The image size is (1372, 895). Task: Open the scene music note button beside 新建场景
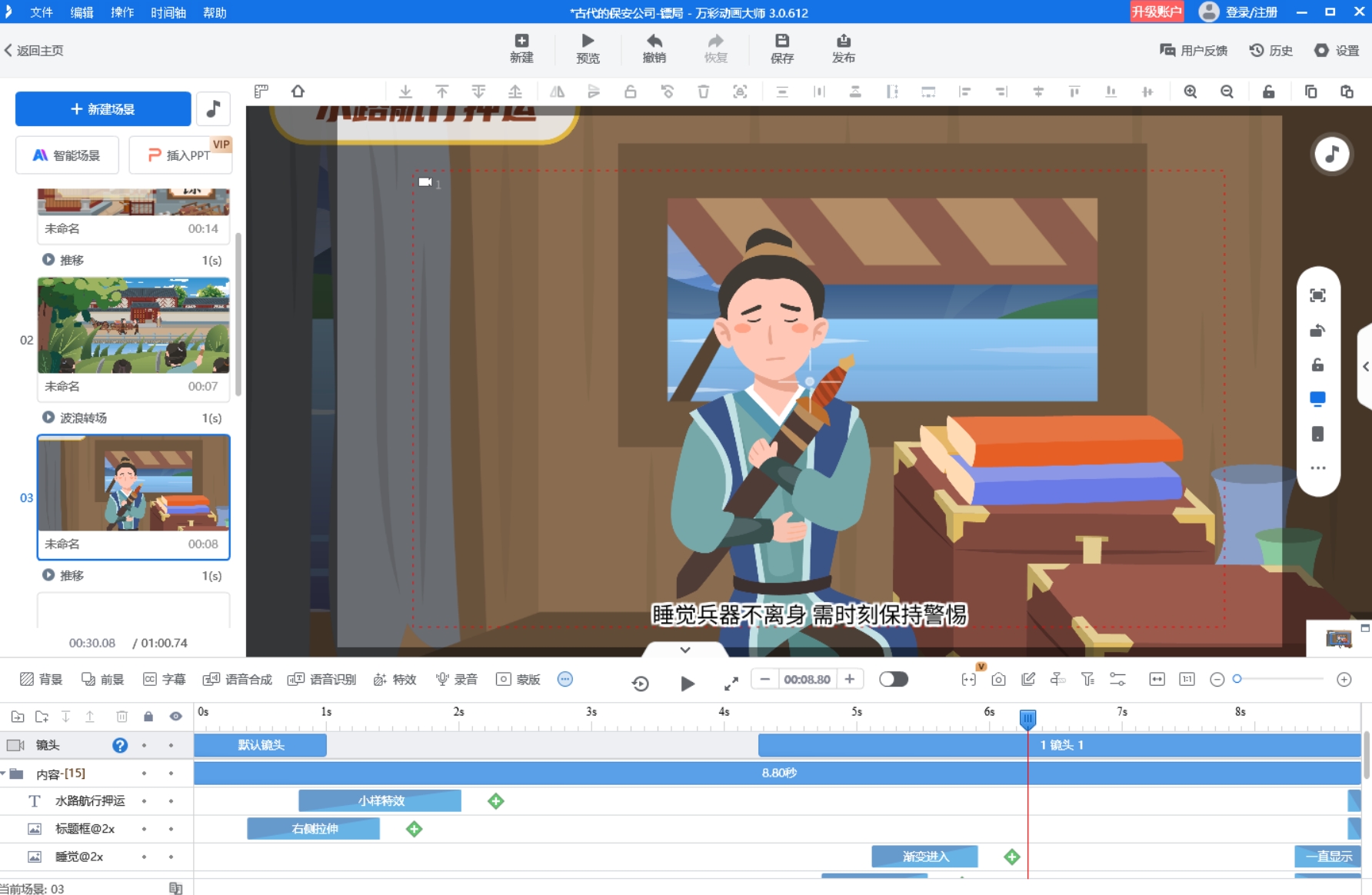tap(214, 109)
